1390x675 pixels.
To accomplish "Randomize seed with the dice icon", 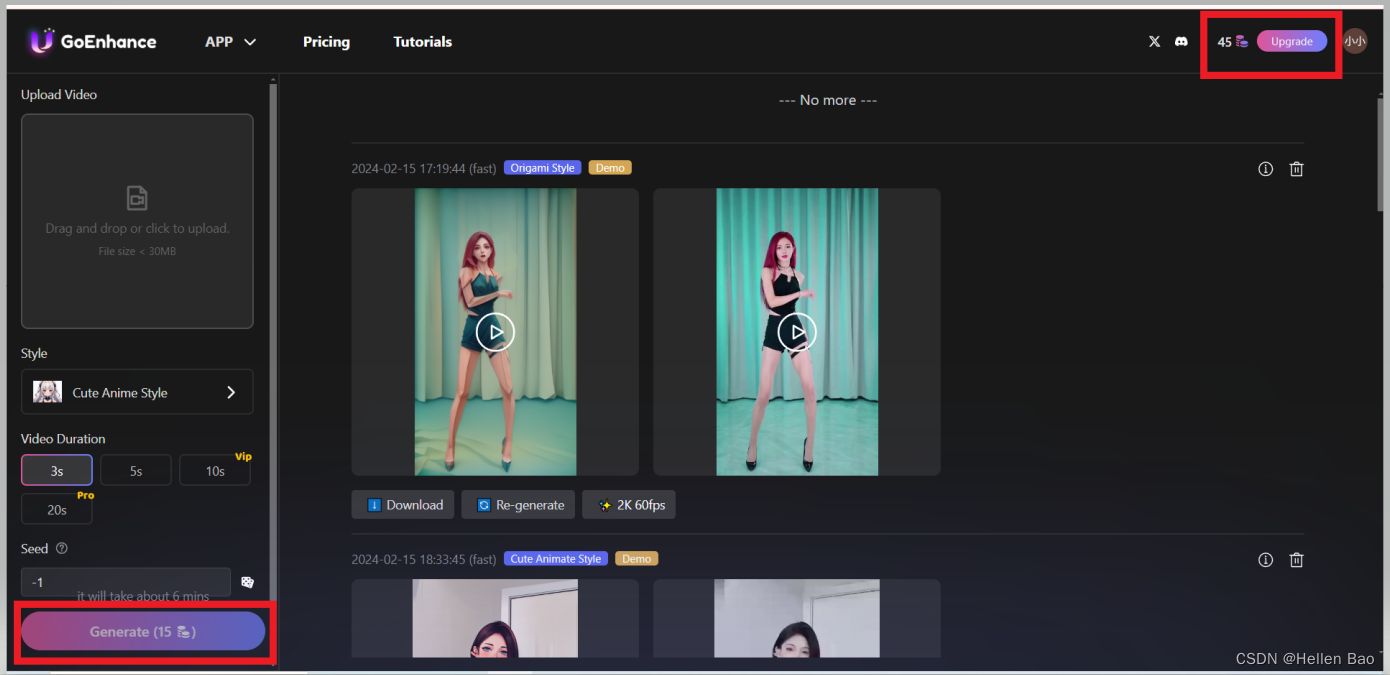I will [x=247, y=582].
